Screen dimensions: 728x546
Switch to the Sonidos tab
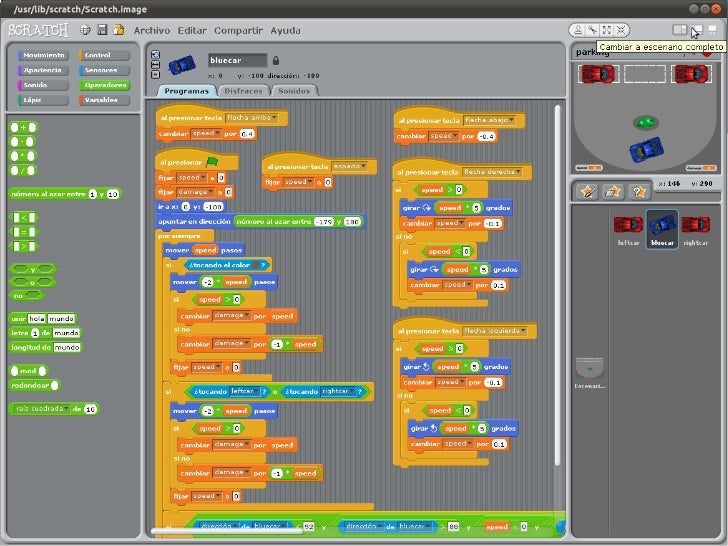point(294,91)
